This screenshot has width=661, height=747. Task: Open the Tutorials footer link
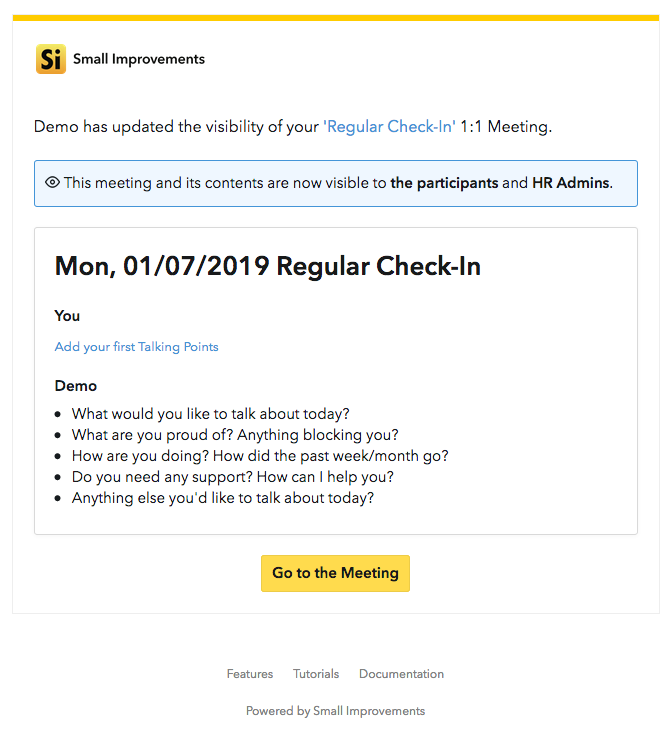click(x=316, y=674)
